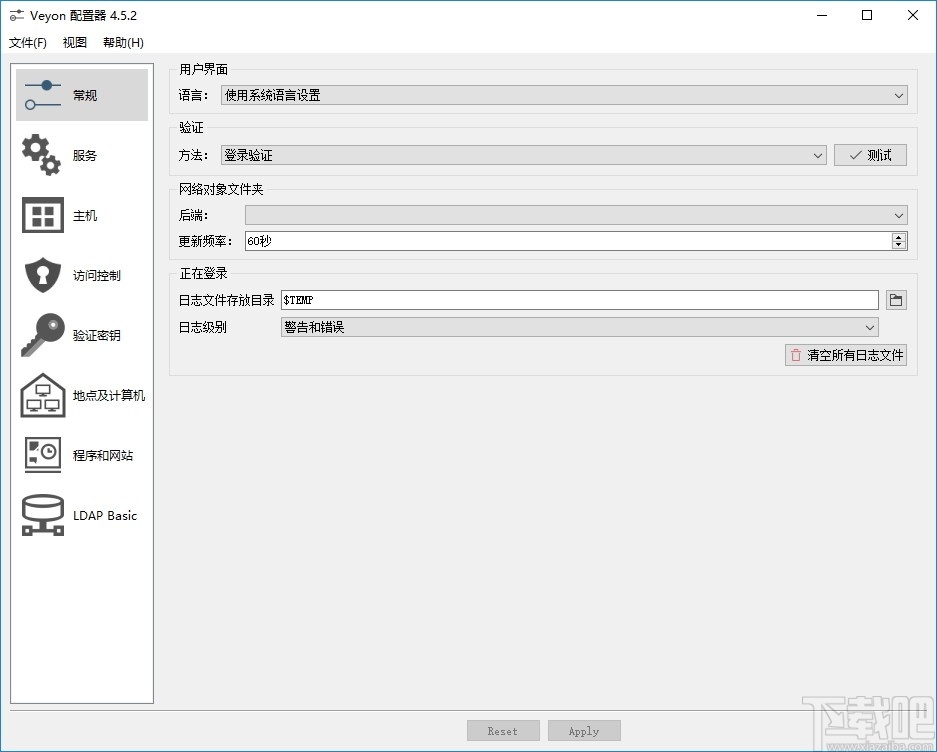The width and height of the screenshot is (937, 752).
Task: Open the 常规 (General) settings page
Action: click(x=80, y=94)
